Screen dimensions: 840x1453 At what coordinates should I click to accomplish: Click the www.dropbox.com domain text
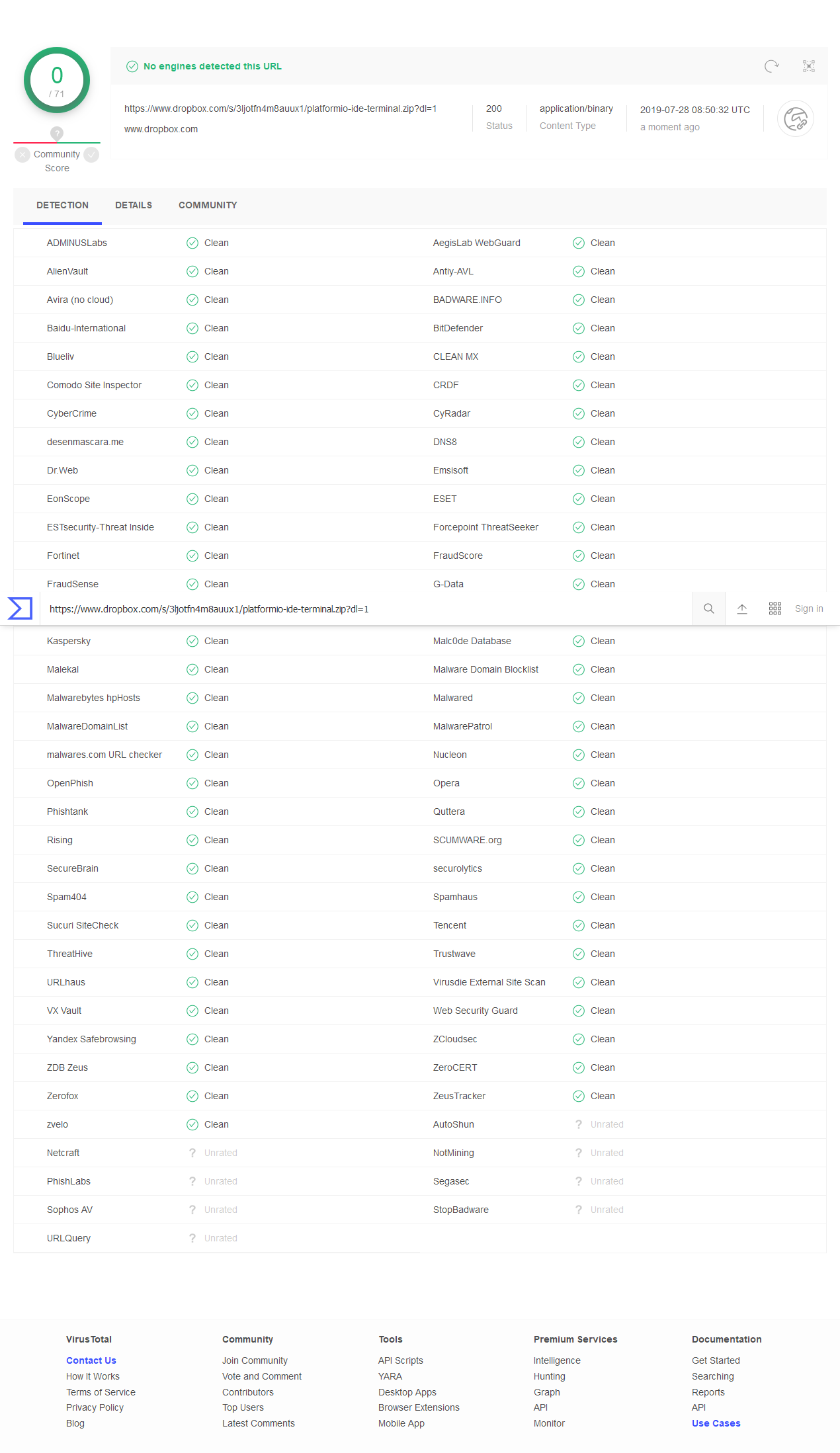(x=161, y=129)
